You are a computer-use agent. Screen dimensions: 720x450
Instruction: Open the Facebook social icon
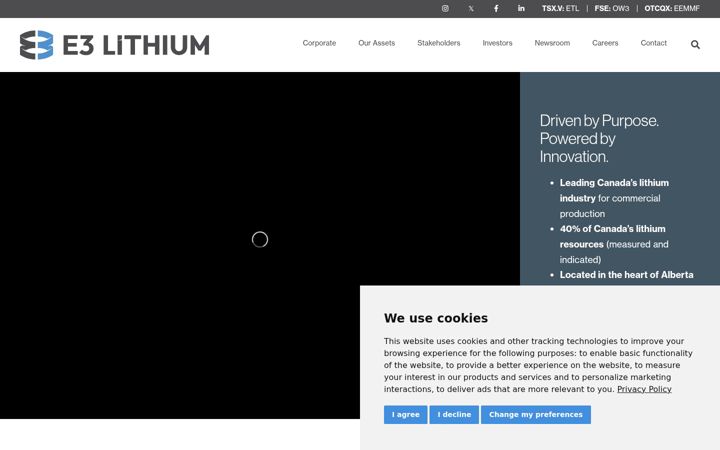[x=496, y=8]
